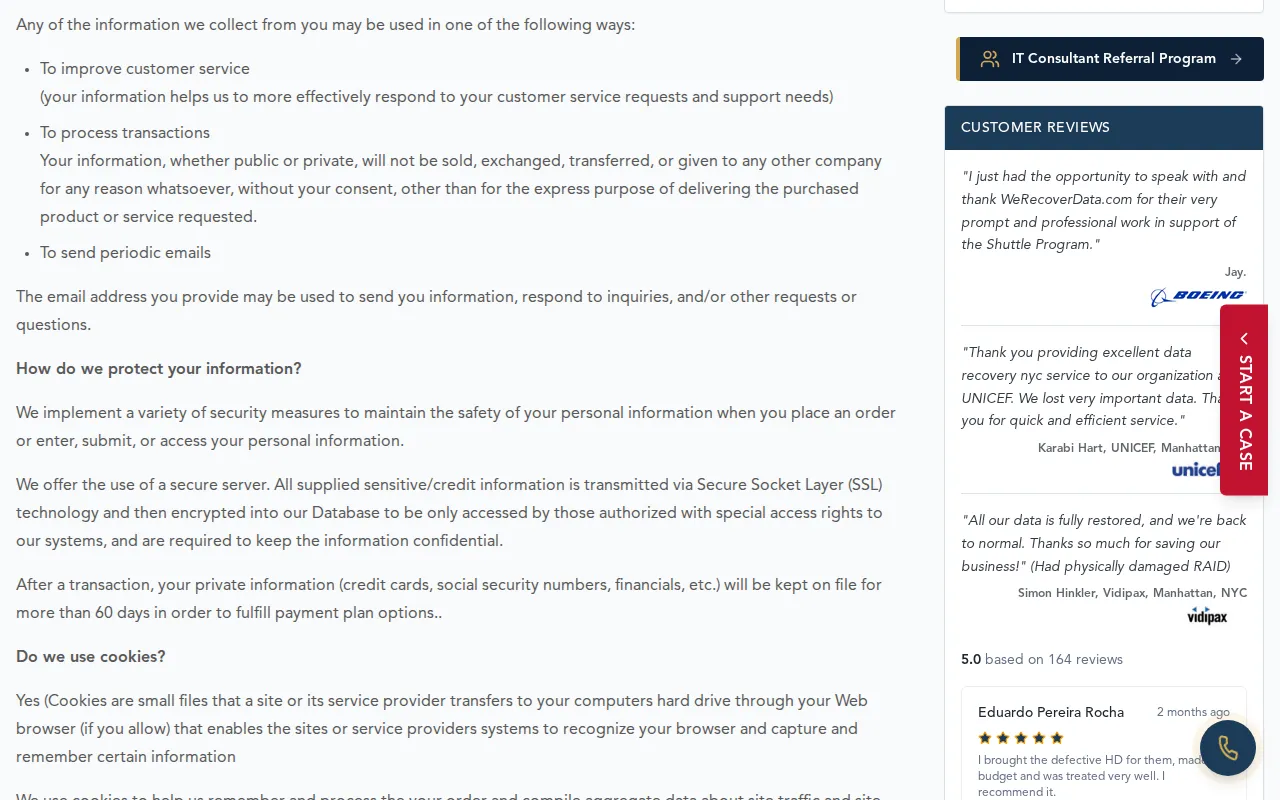Select reviewer name Eduardo Pereira Rocha
This screenshot has height=800, width=1280.
(x=1051, y=712)
